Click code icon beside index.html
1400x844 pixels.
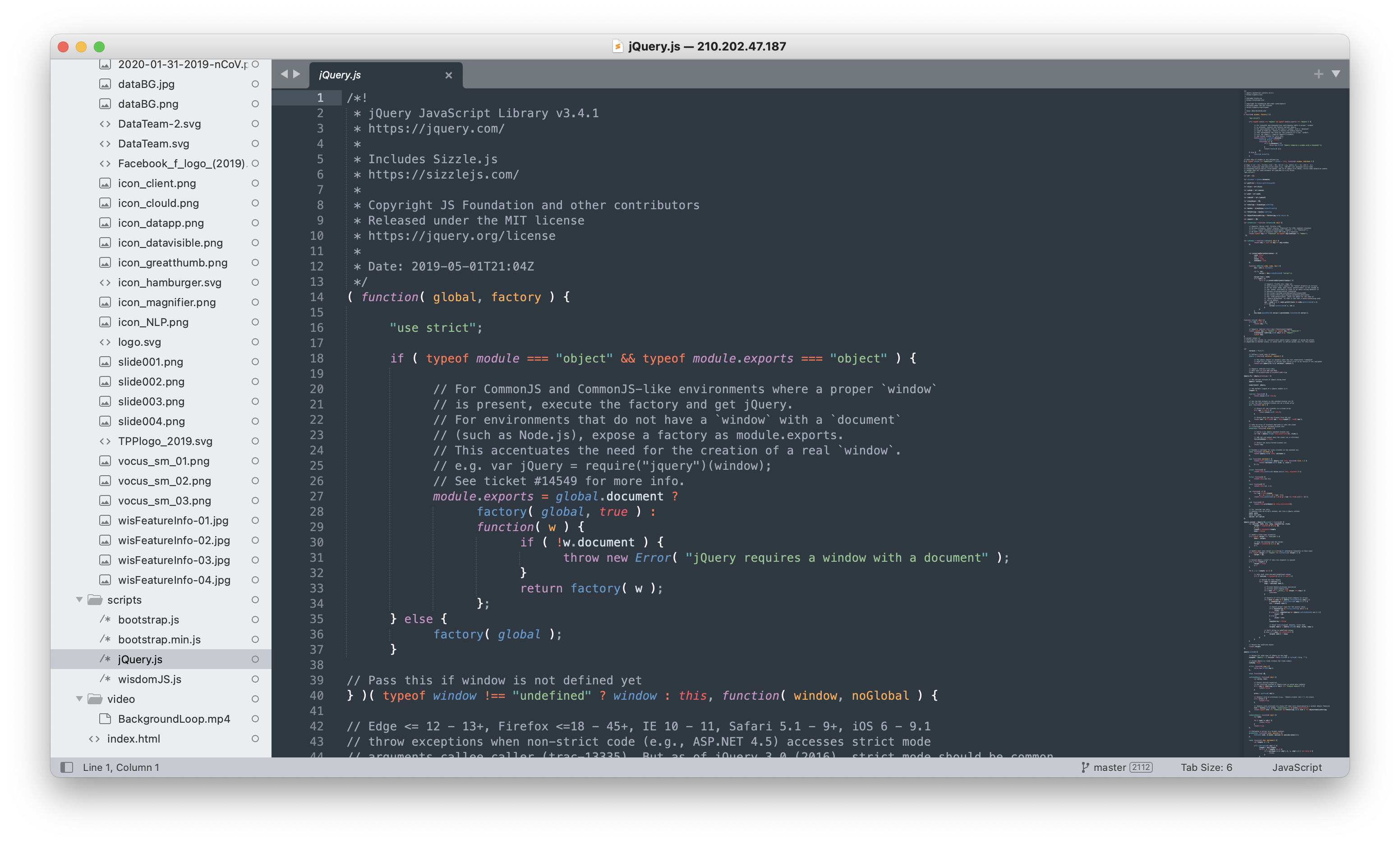click(x=94, y=738)
